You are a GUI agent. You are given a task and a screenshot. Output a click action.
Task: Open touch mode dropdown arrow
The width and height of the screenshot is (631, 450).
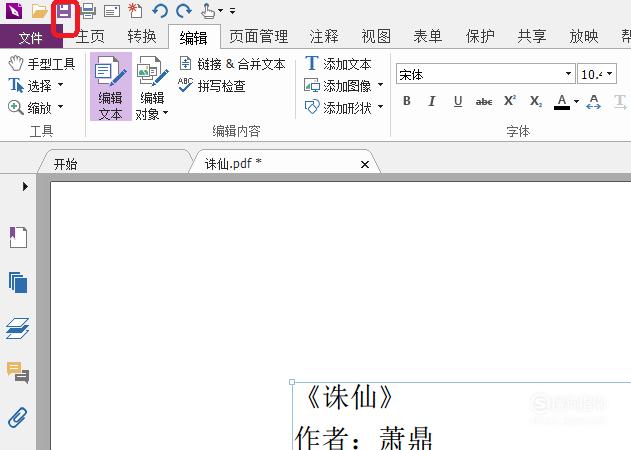click(x=221, y=11)
